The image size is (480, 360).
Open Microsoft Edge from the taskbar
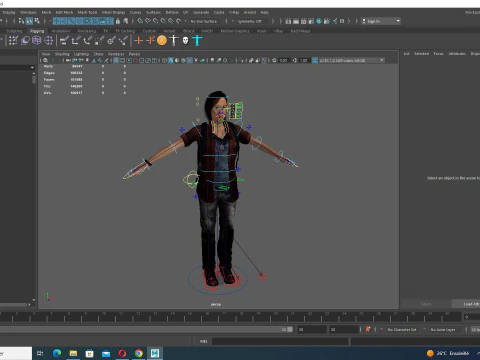[57, 353]
